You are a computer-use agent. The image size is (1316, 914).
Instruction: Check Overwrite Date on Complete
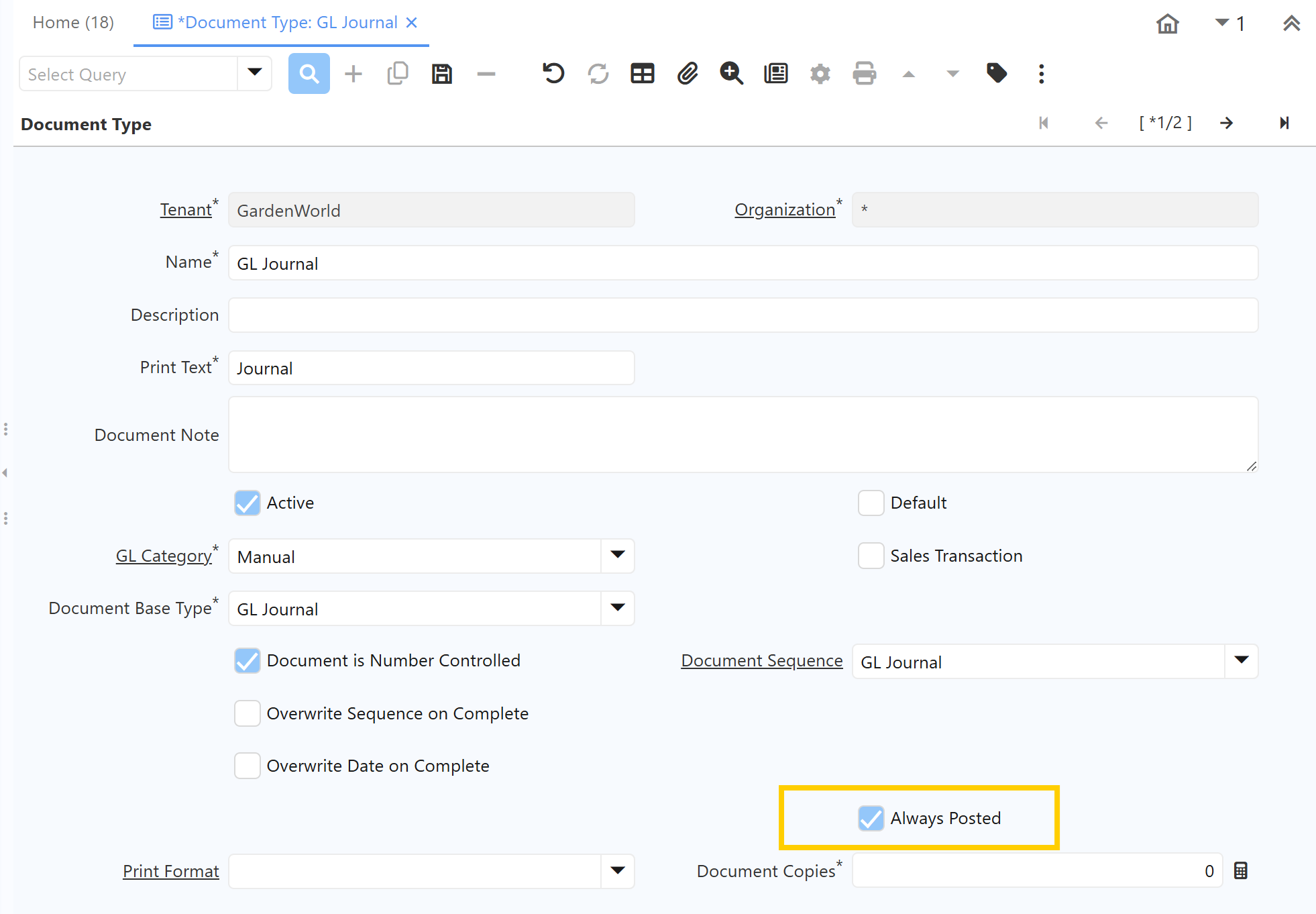click(x=248, y=766)
